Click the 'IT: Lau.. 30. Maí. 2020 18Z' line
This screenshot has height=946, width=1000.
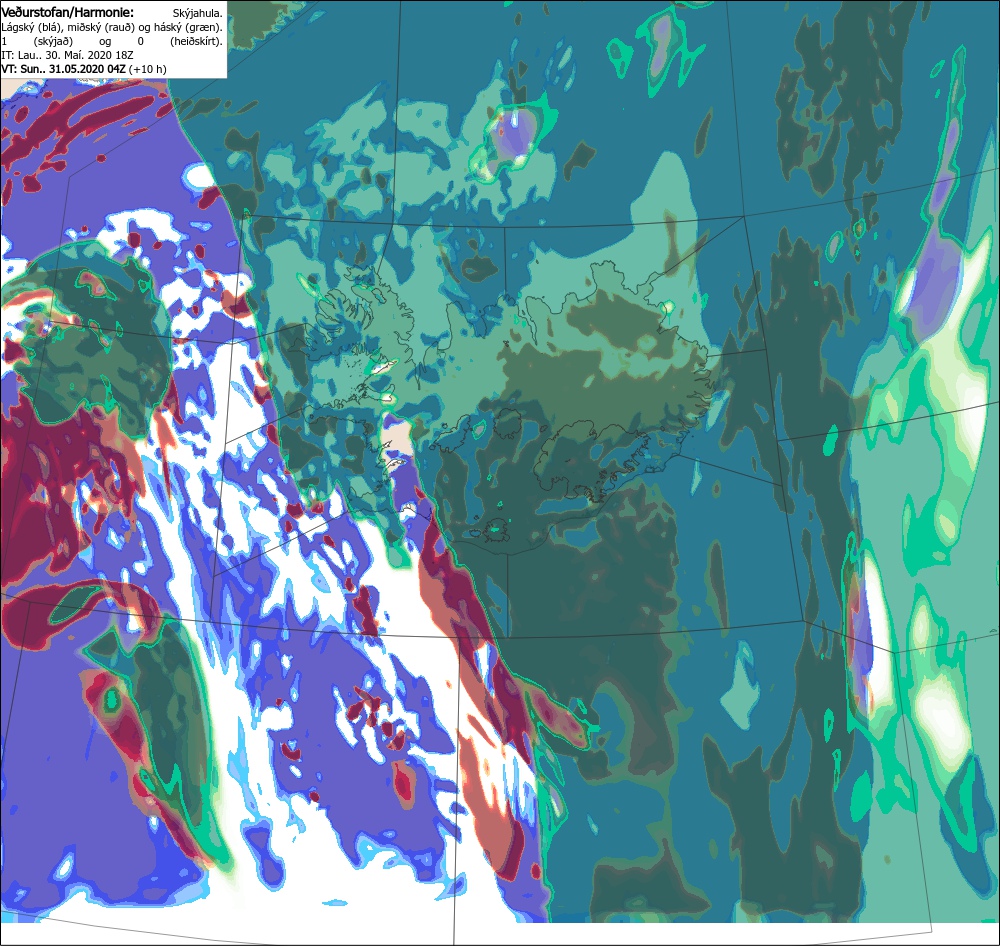[67, 55]
